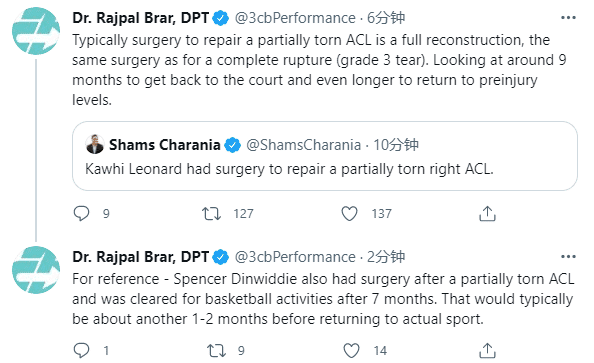
Task: Like the first tweet with 137 likes
Action: pyautogui.click(x=349, y=214)
